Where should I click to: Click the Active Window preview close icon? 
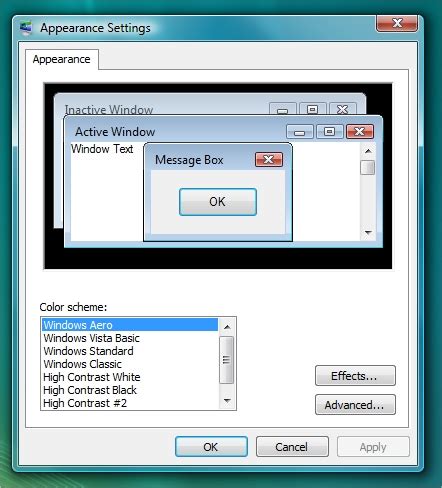(x=360, y=131)
